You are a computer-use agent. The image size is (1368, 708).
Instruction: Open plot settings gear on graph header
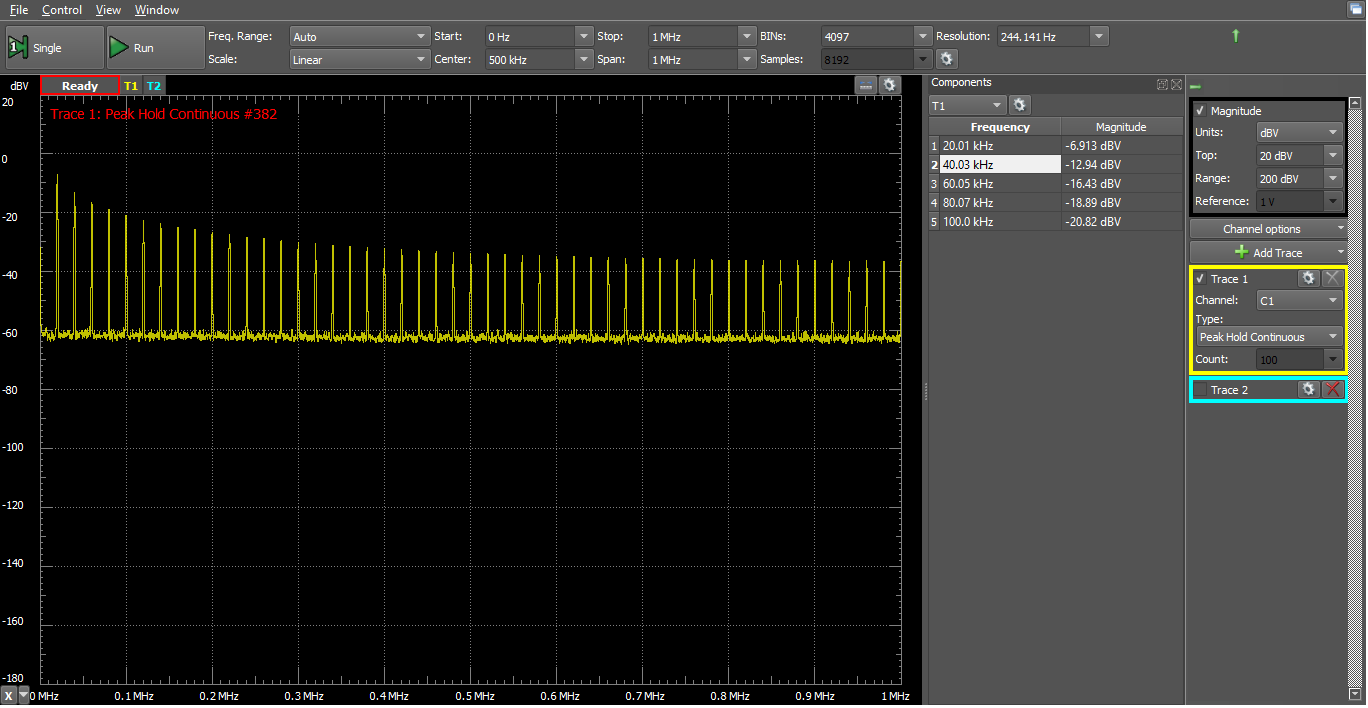(x=889, y=85)
